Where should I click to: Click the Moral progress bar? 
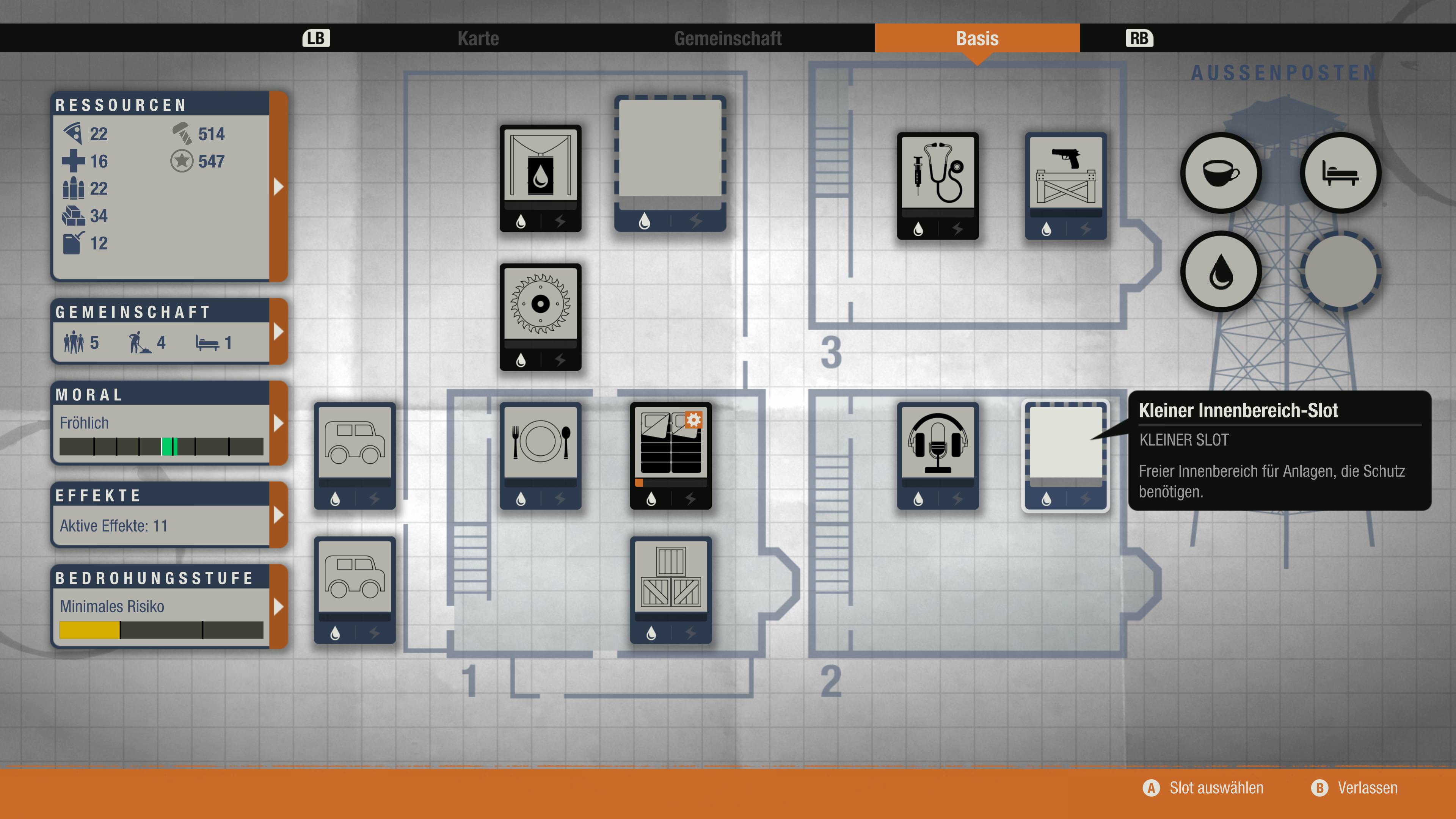(162, 447)
